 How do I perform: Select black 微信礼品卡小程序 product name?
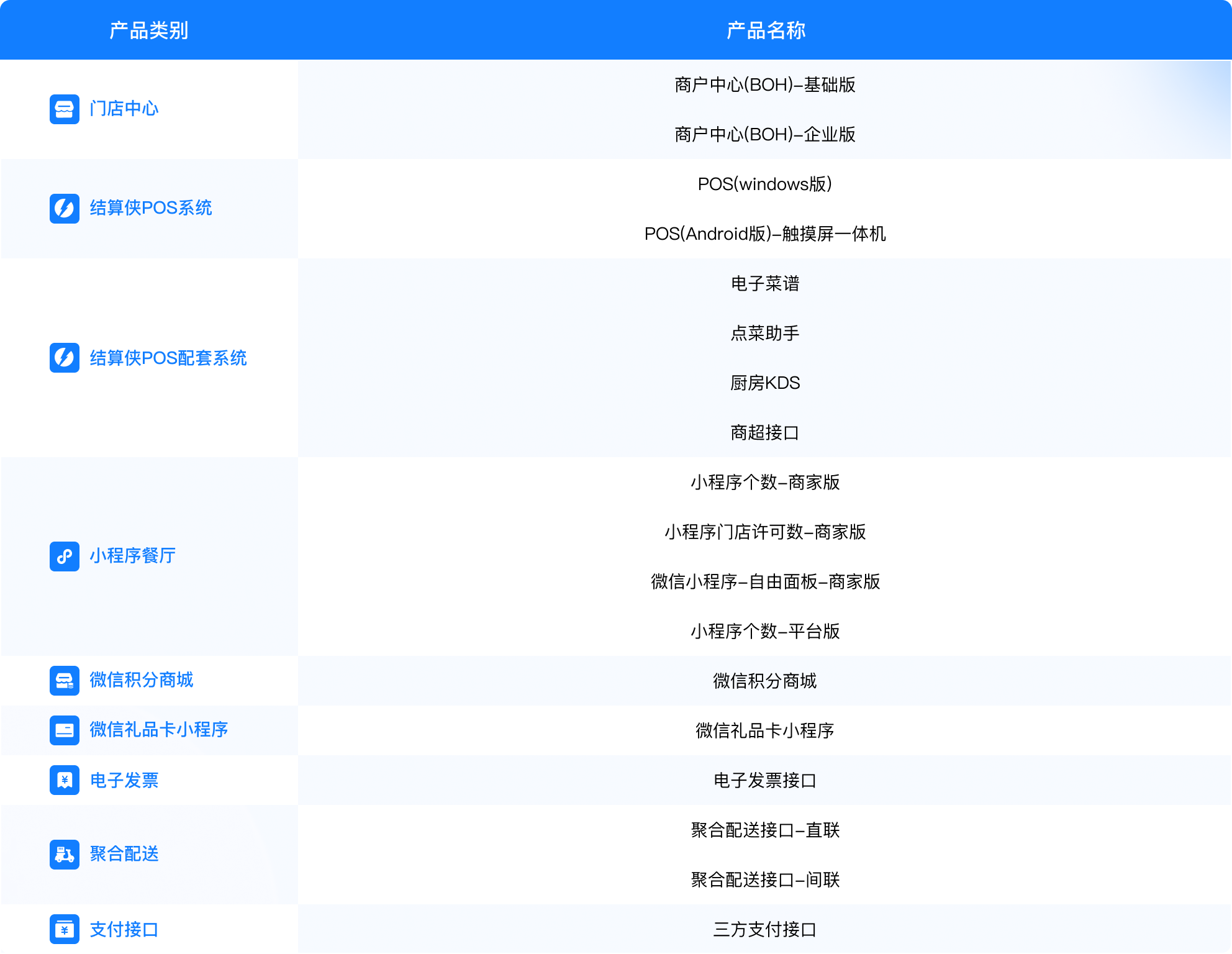click(765, 730)
